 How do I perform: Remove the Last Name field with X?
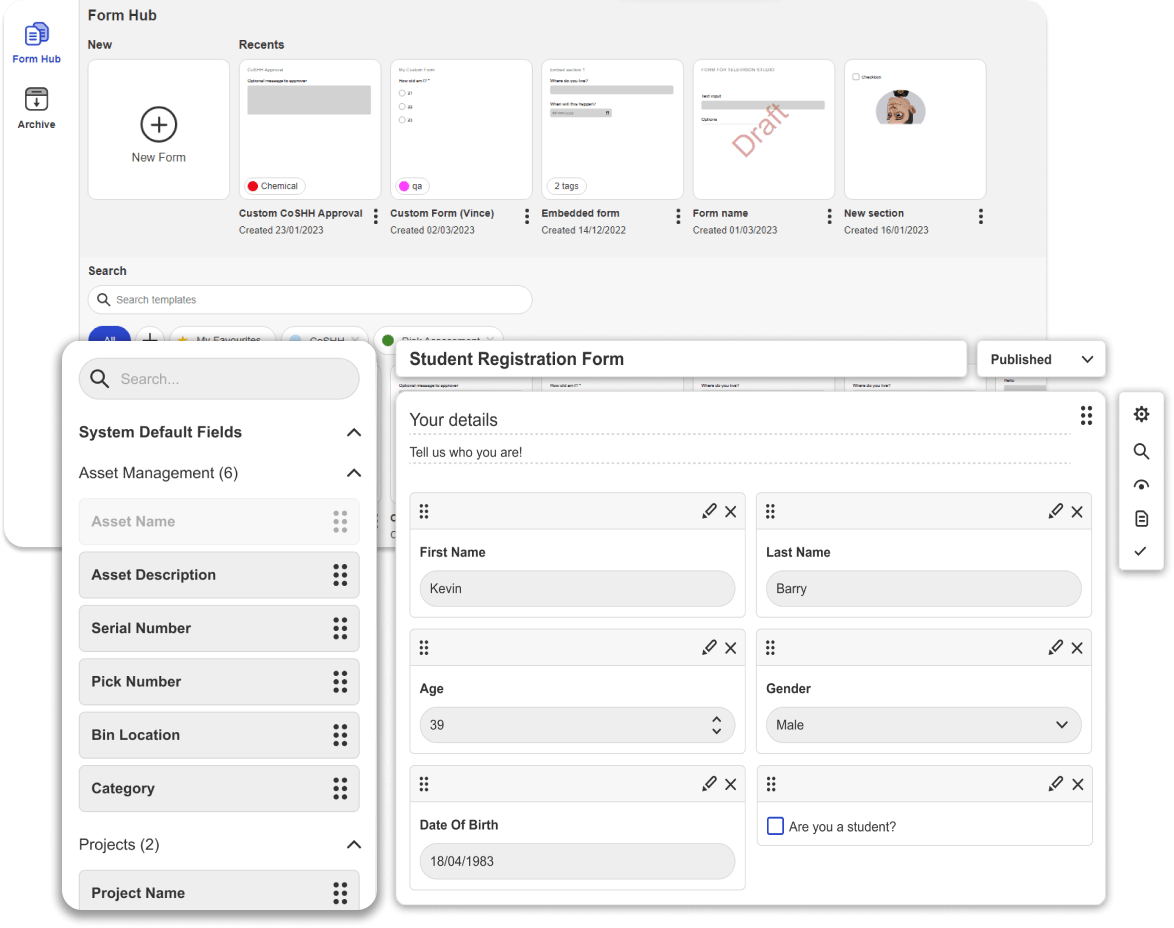point(1077,511)
